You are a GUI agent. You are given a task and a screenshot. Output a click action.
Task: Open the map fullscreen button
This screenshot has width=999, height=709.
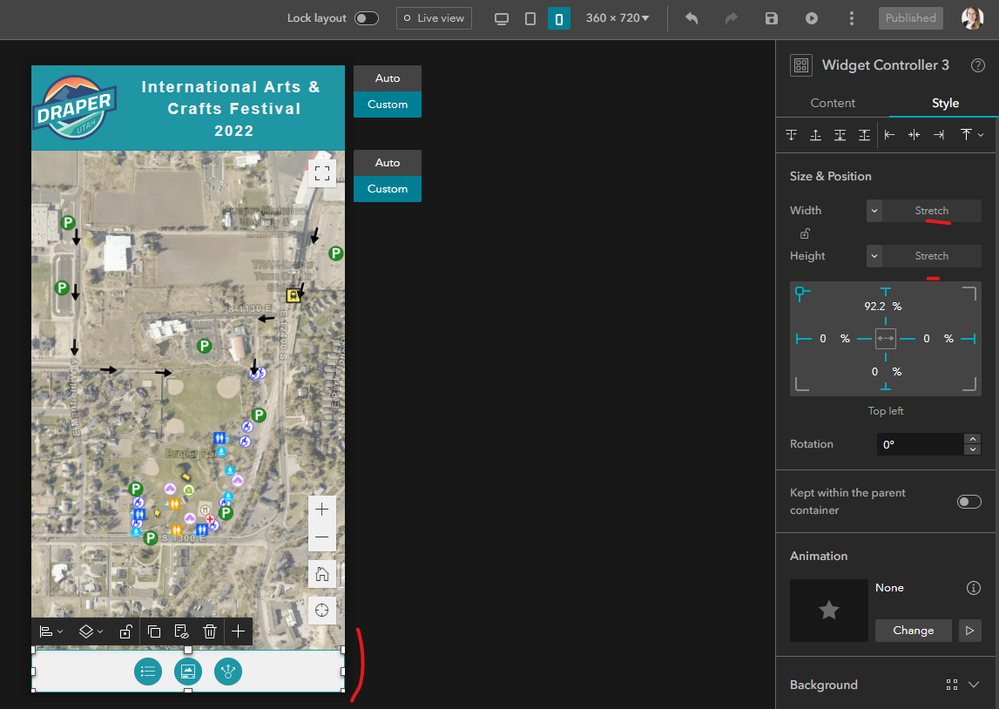pos(322,173)
